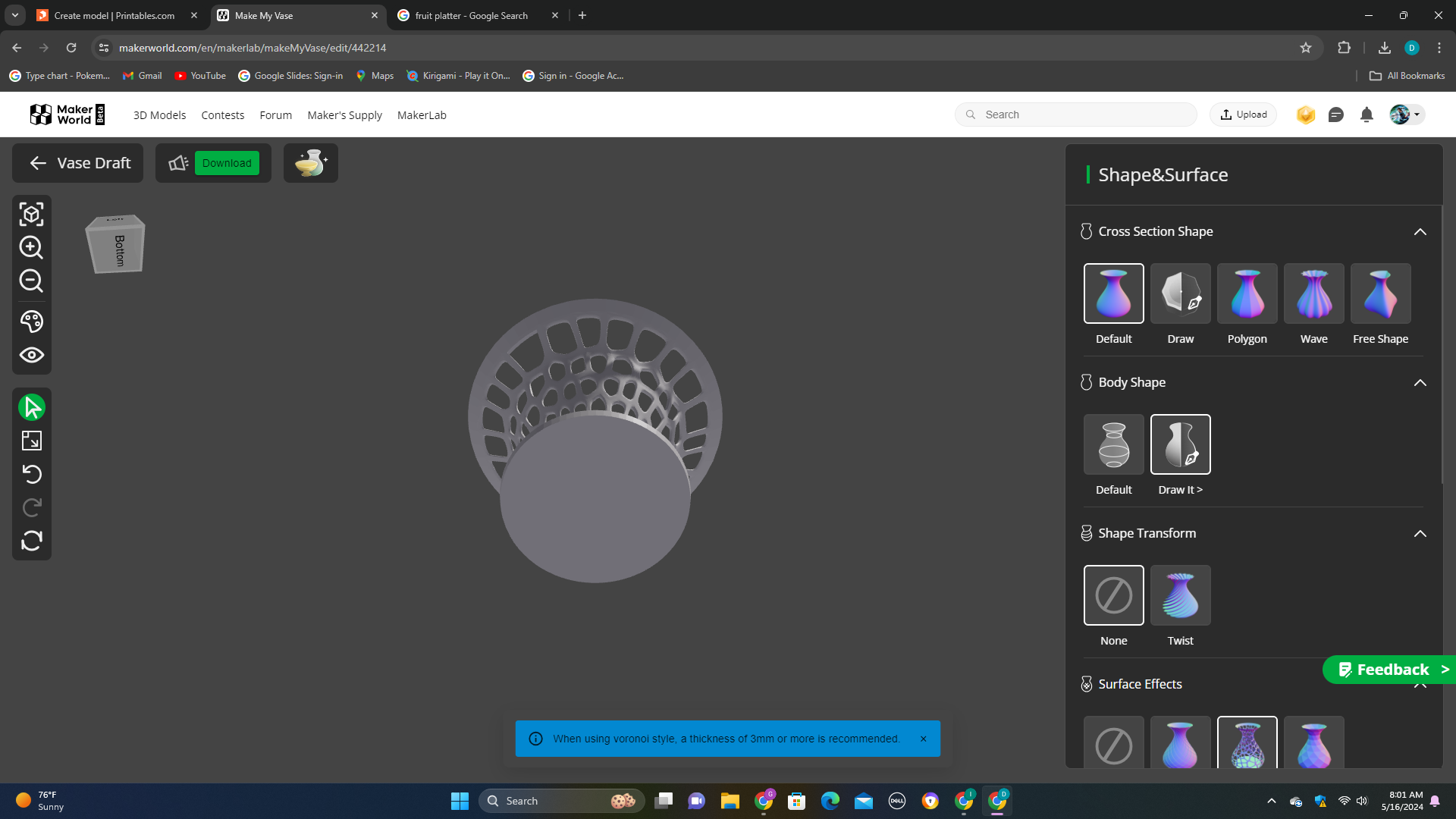Choose Polygon cross section shape
Image resolution: width=1456 pixels, height=819 pixels.
click(1247, 293)
